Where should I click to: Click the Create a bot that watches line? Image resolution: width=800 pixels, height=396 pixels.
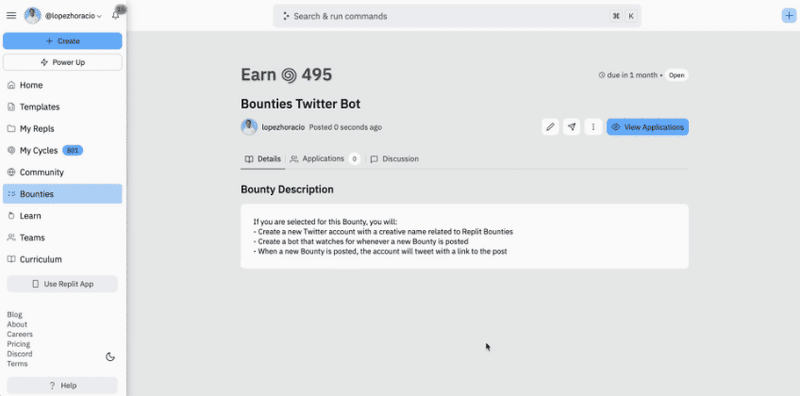[x=361, y=241]
